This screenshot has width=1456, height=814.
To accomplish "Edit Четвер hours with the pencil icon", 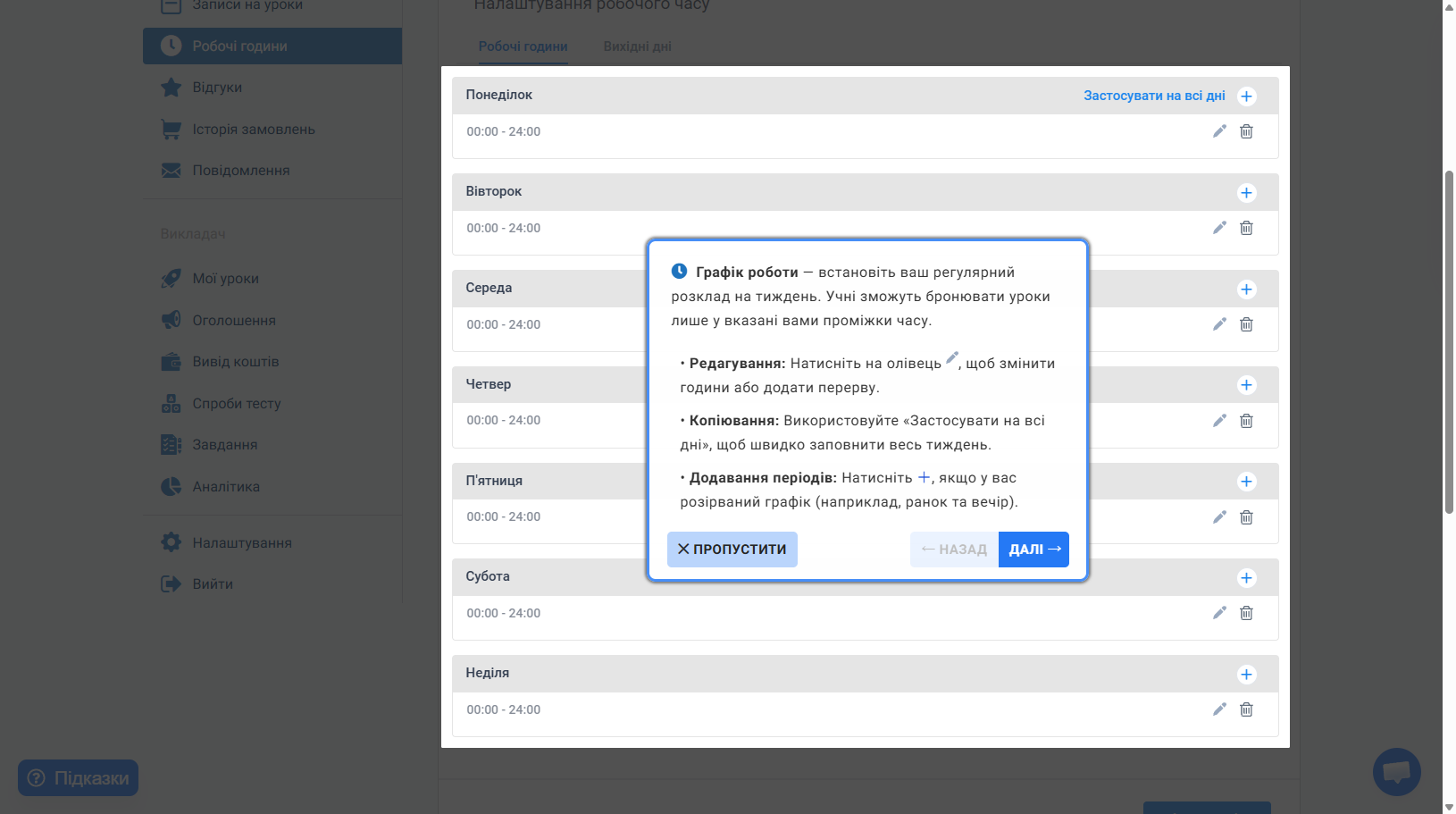I will tap(1219, 421).
